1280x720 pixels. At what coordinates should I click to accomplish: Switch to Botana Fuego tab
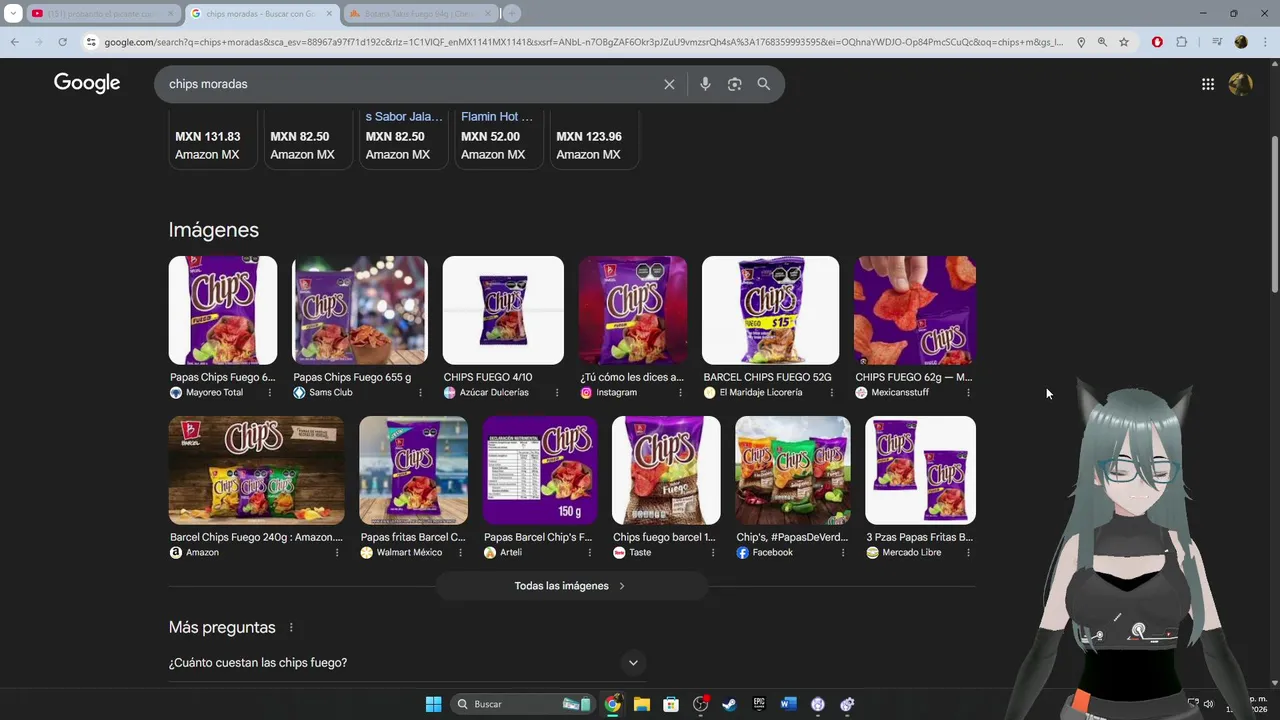(420, 14)
